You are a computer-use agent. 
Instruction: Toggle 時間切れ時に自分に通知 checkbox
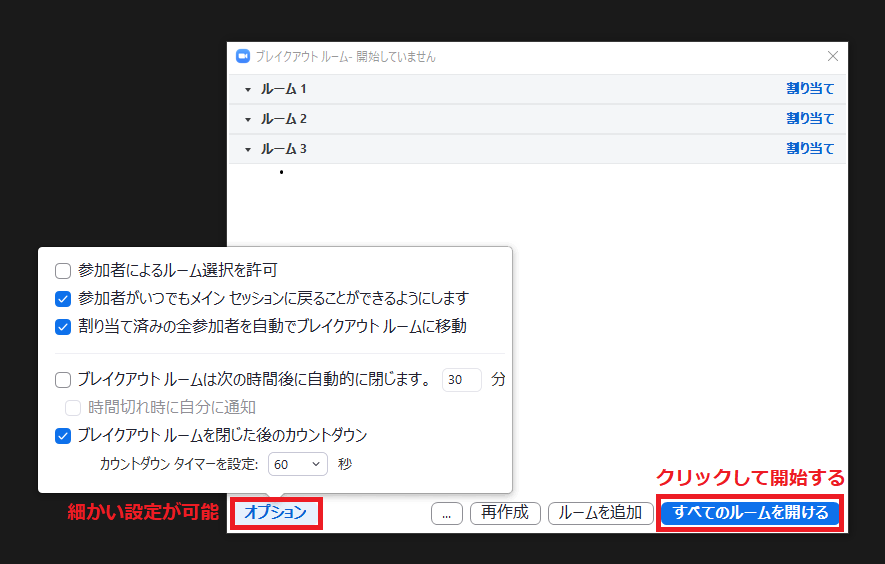(73, 408)
